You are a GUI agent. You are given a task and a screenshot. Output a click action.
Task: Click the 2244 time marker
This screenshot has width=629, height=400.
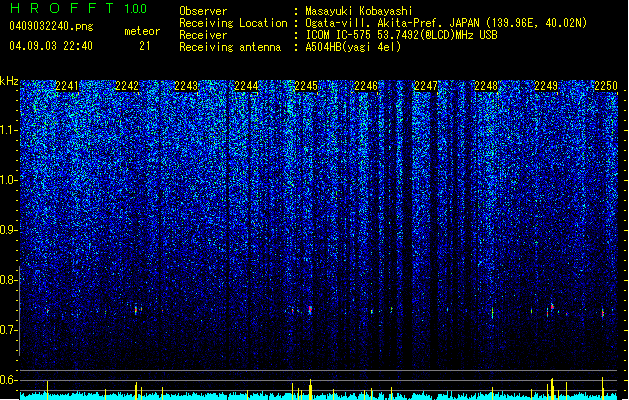point(246,86)
